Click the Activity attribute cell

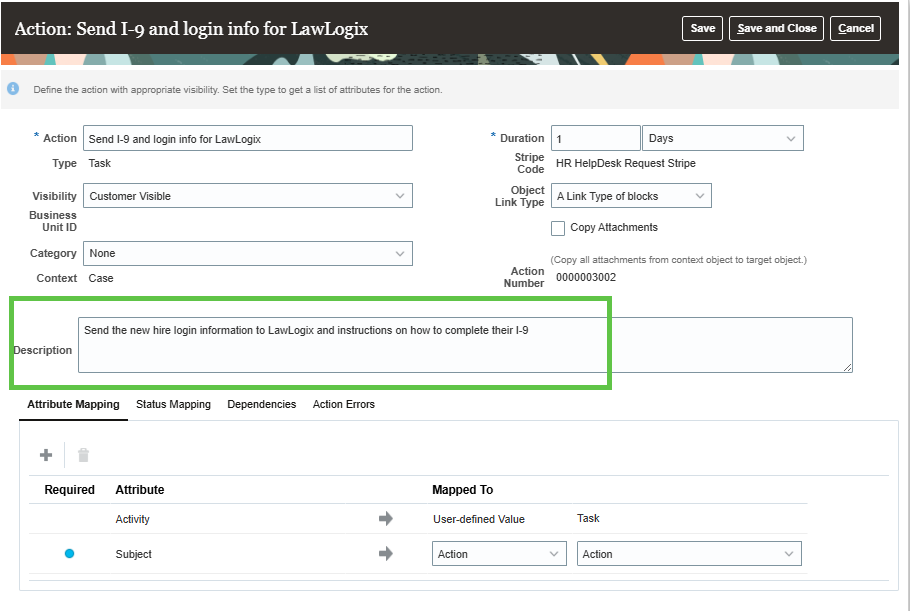pos(132,519)
